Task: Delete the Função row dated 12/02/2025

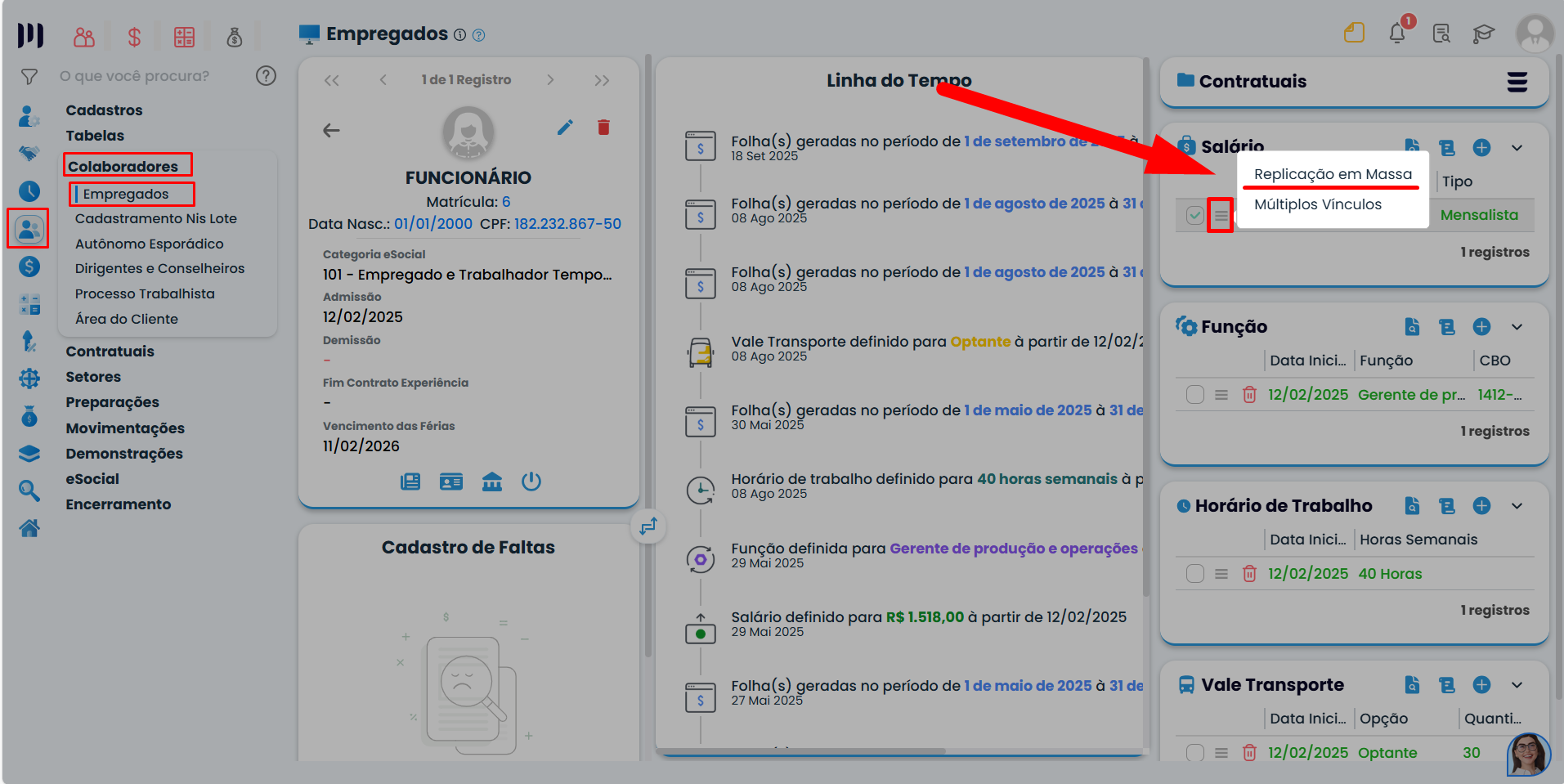Action: (x=1249, y=395)
